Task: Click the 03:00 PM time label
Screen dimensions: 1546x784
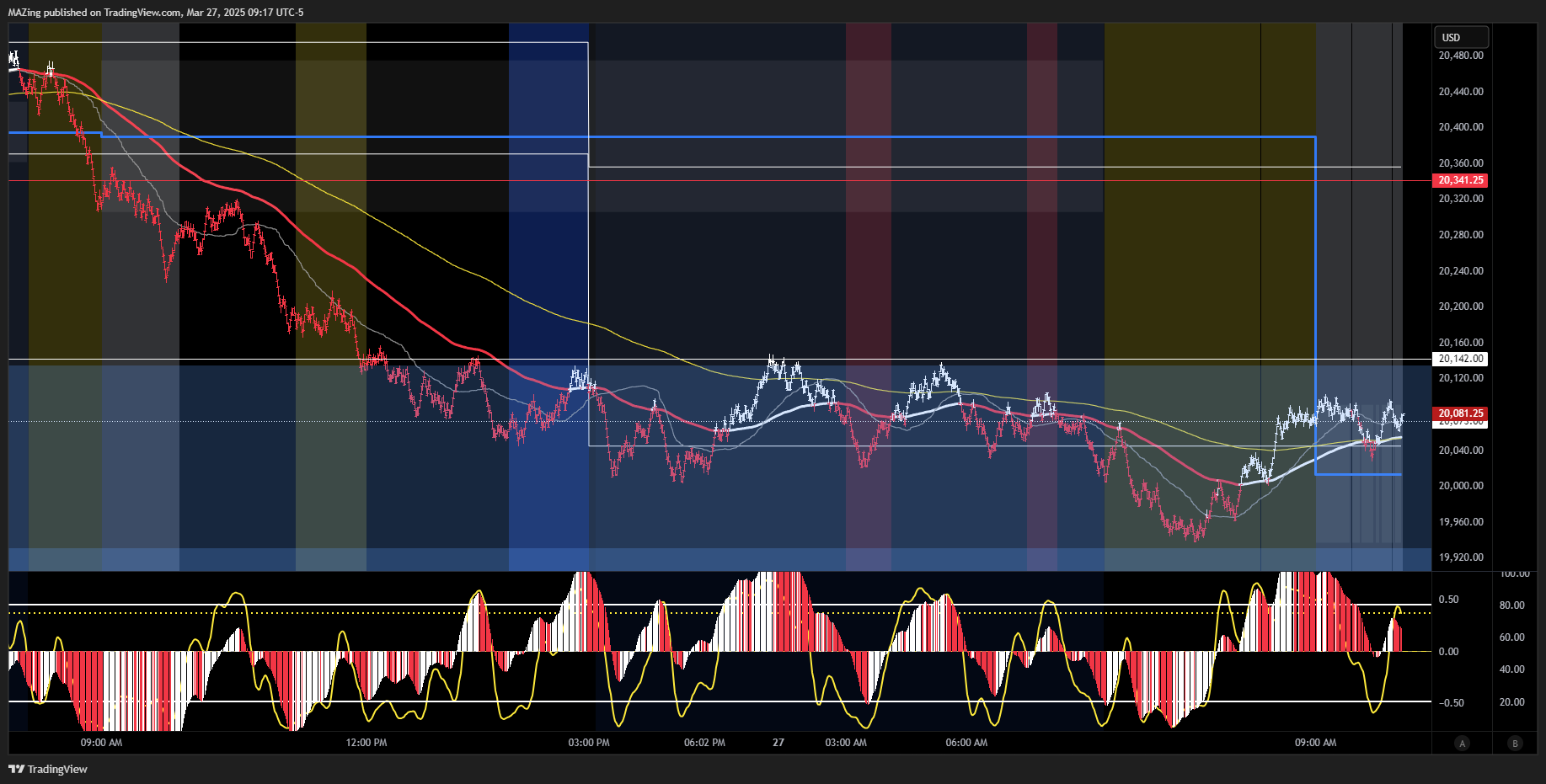Action: pyautogui.click(x=589, y=743)
